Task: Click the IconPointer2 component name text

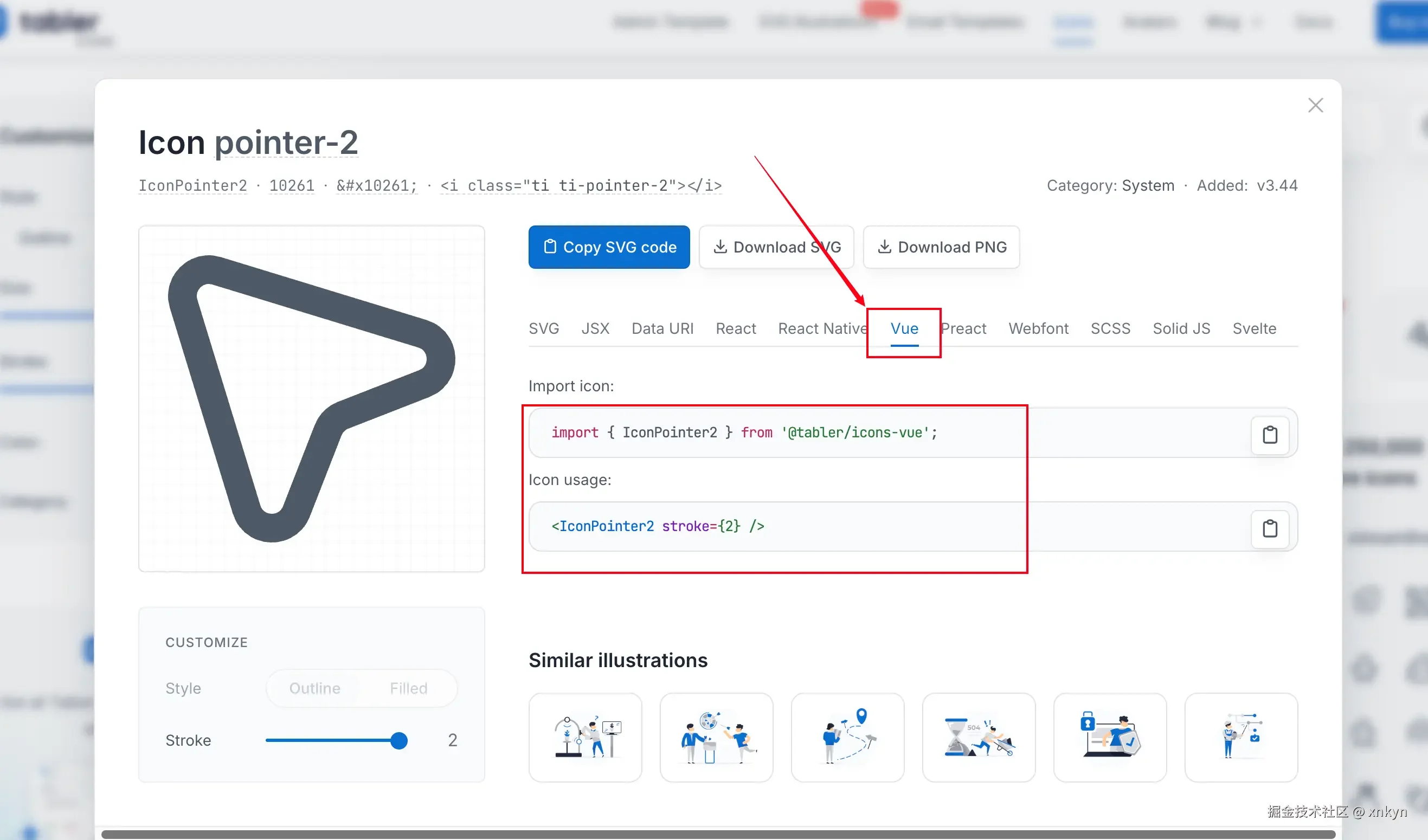Action: point(192,186)
